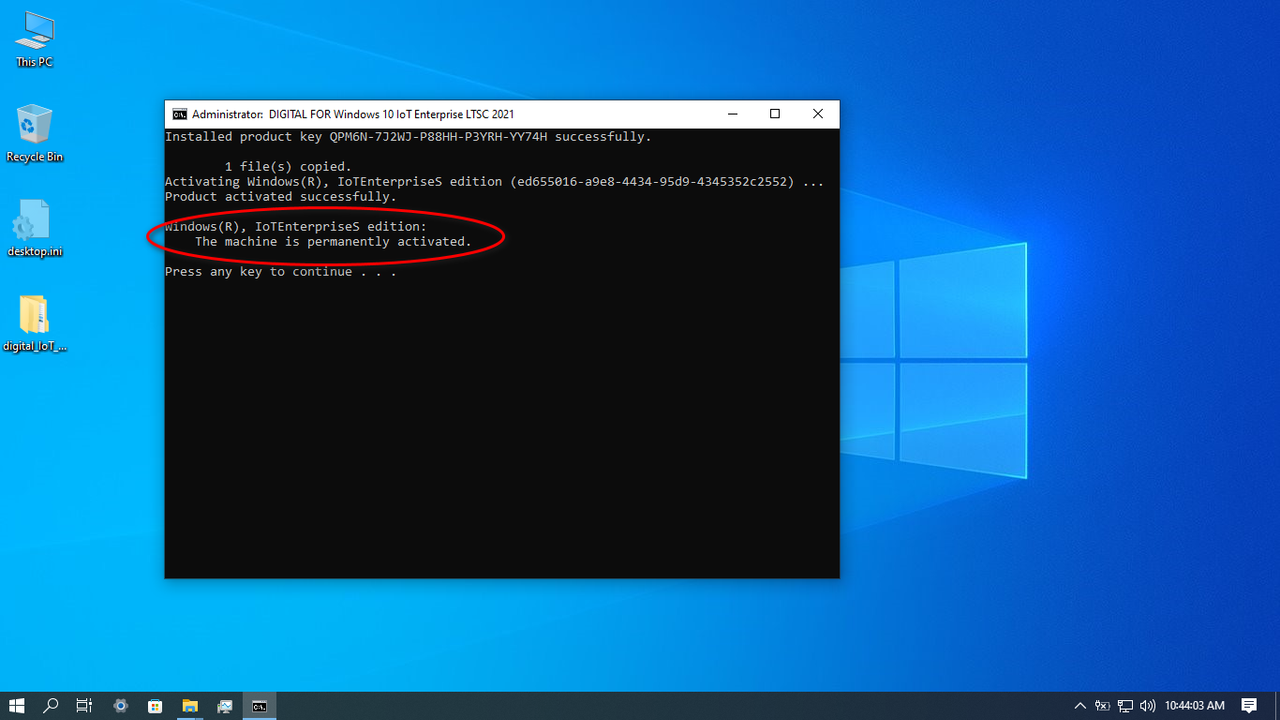Select Command Prompt taskbar button

(x=259, y=706)
